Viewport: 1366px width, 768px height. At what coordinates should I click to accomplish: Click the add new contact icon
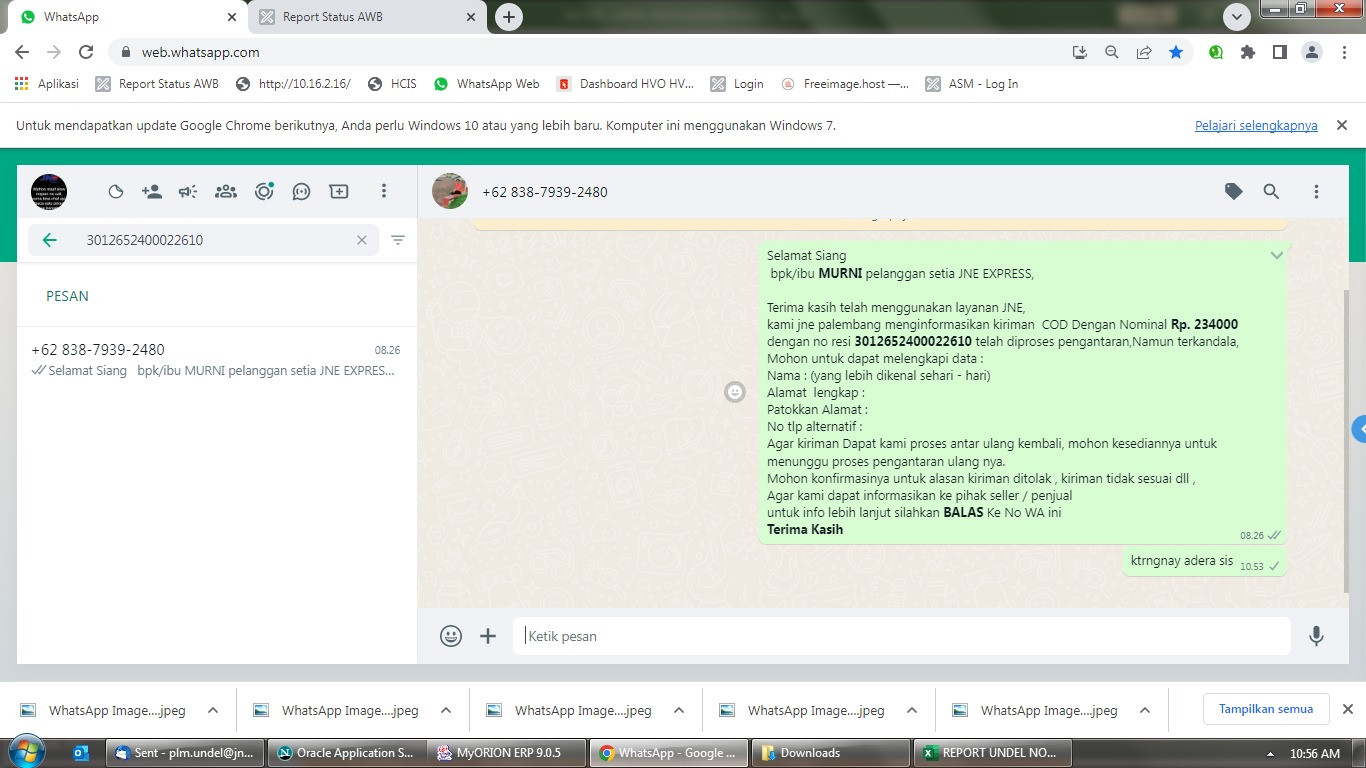152,191
